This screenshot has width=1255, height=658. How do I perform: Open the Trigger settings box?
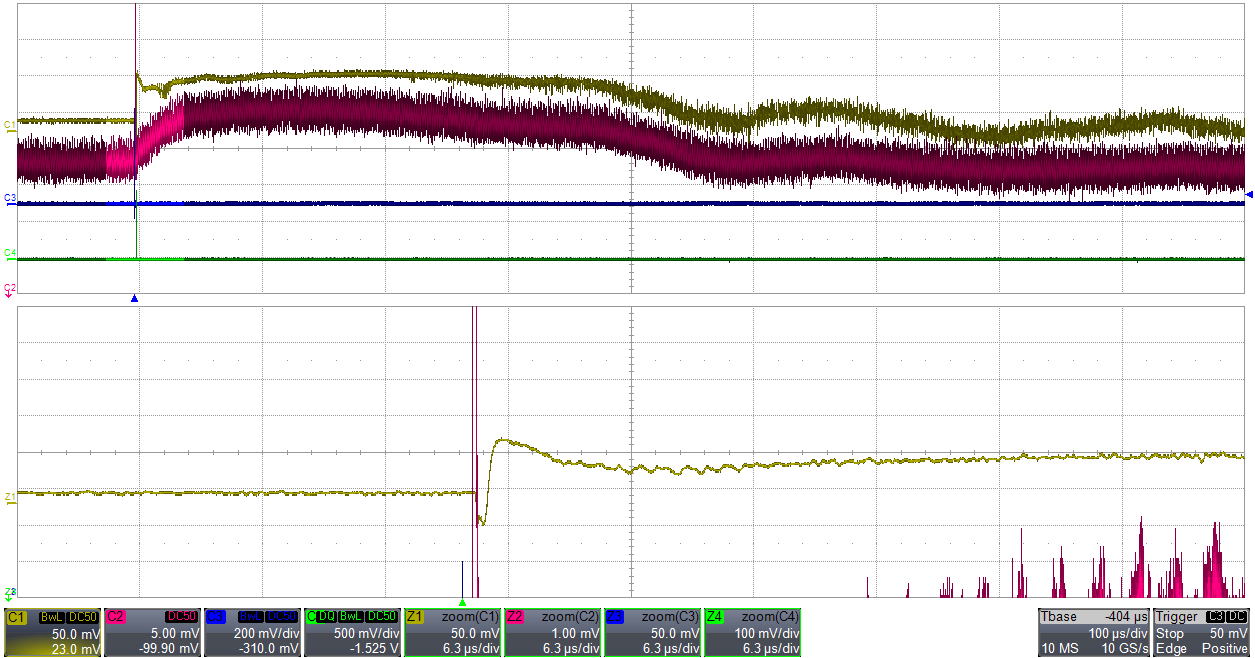(1202, 633)
